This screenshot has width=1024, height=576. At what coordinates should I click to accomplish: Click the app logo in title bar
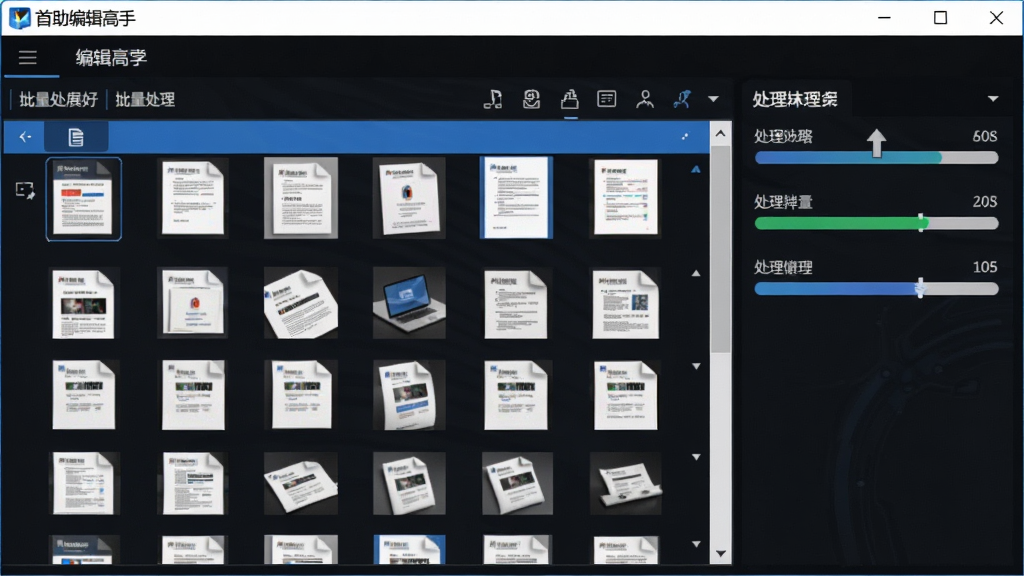(19, 18)
